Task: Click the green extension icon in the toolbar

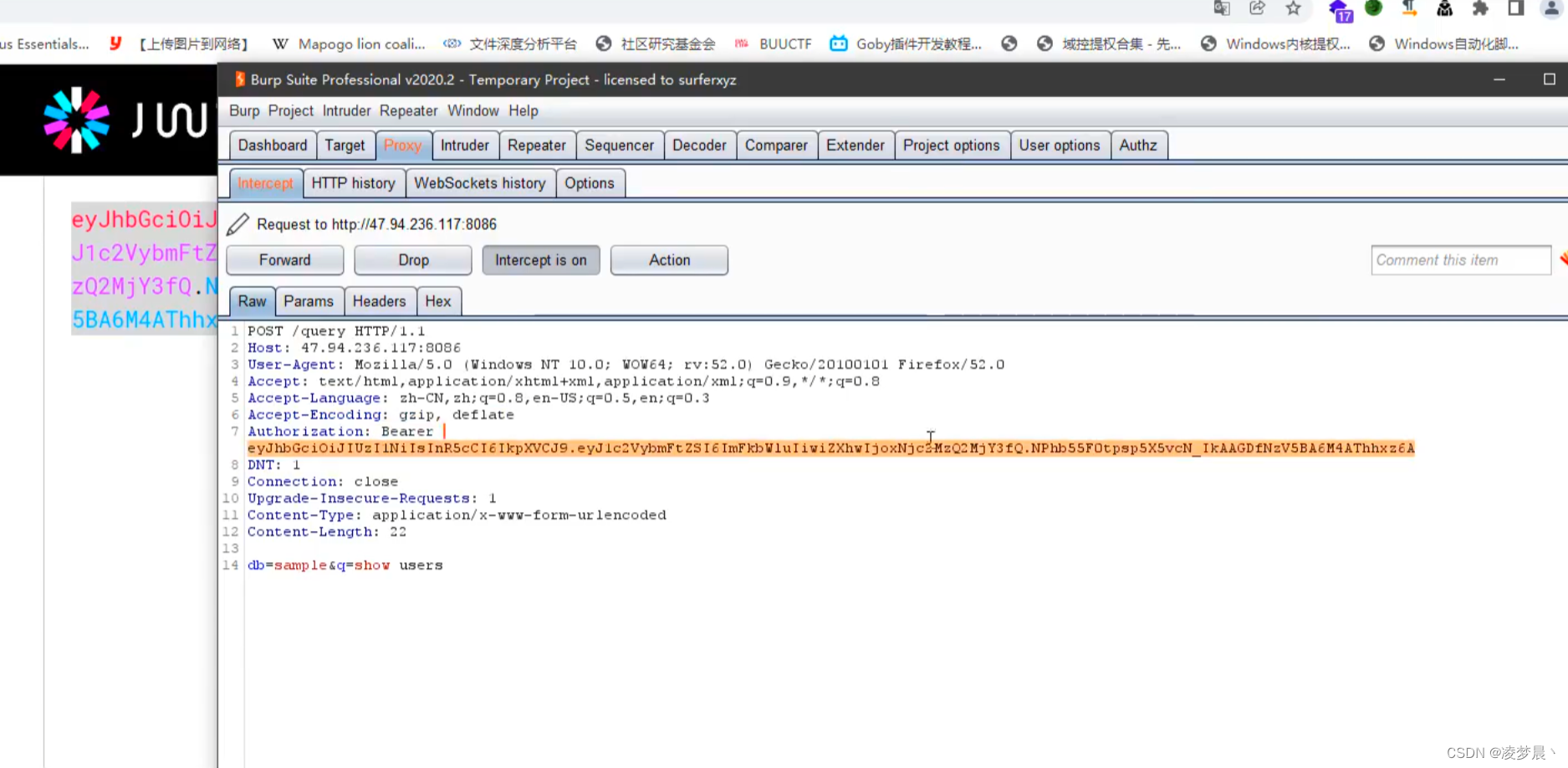Action: pos(1373,9)
